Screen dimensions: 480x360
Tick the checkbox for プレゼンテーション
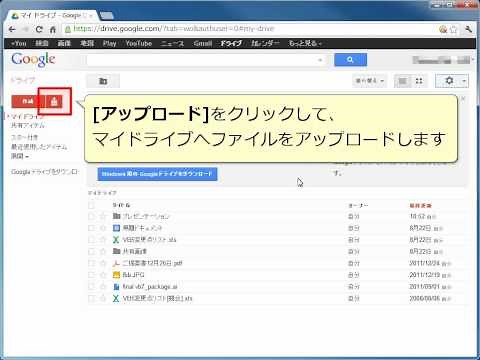point(91,216)
